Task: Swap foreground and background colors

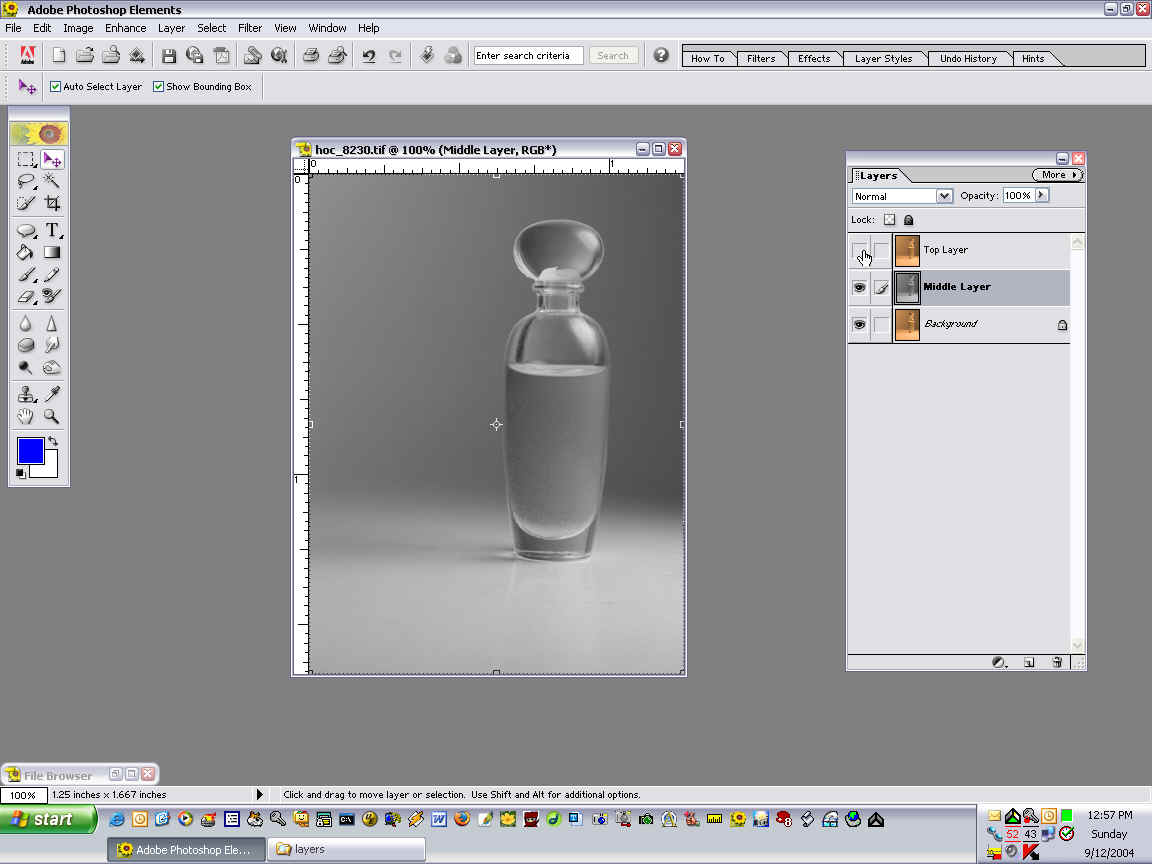Action: (53, 441)
